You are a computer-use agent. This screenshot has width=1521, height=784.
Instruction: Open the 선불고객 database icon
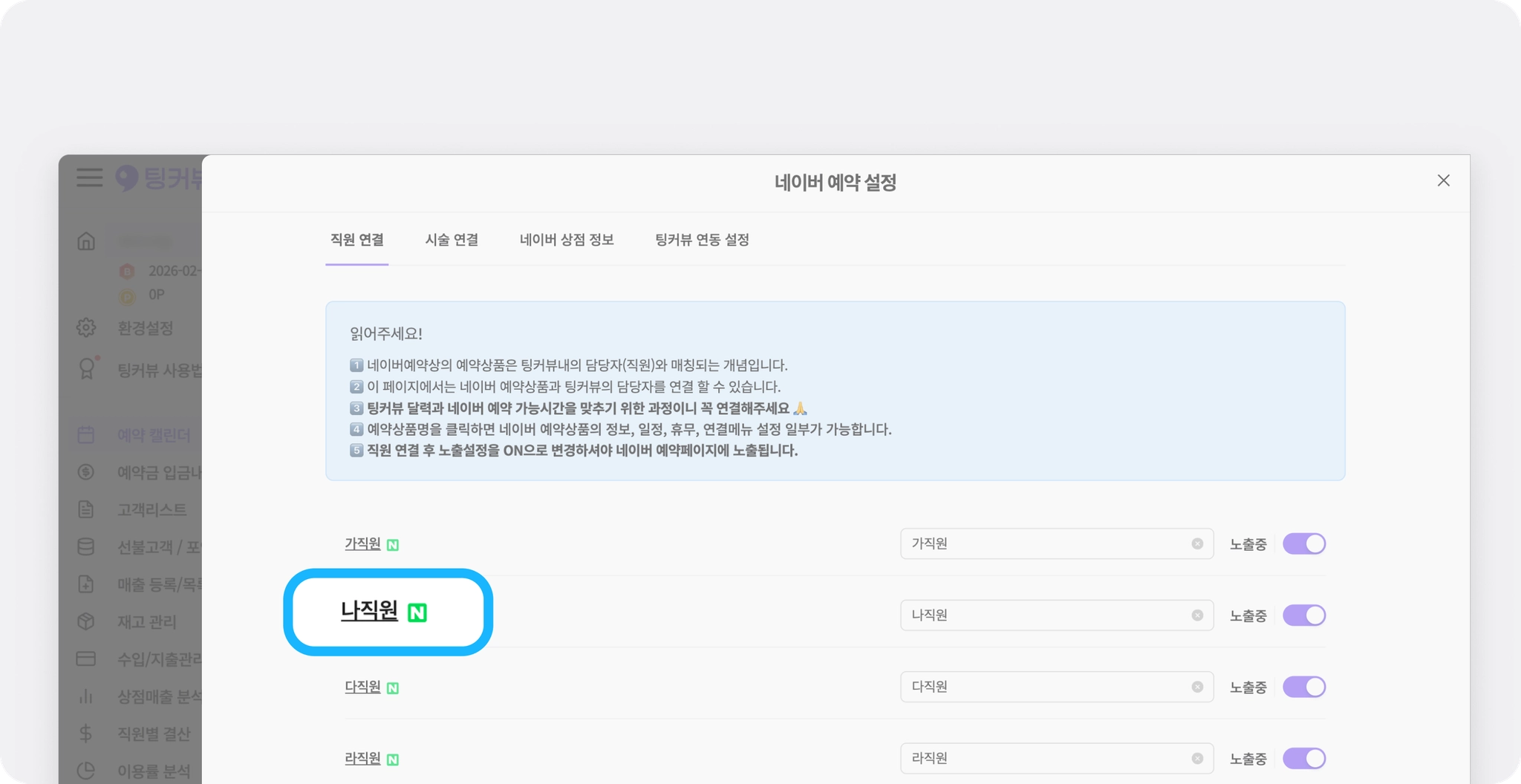click(x=86, y=547)
